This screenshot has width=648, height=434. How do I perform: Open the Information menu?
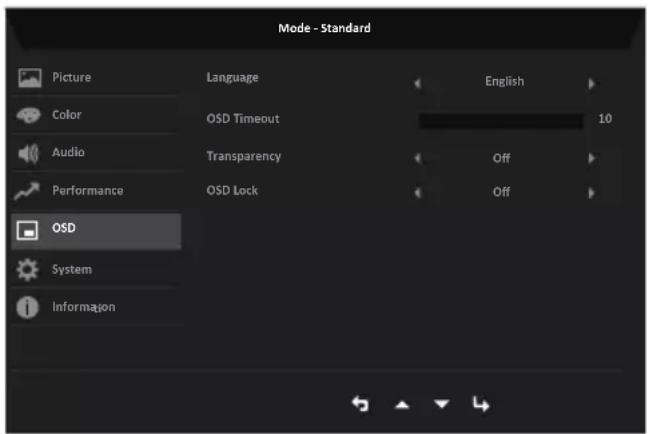(x=96, y=307)
